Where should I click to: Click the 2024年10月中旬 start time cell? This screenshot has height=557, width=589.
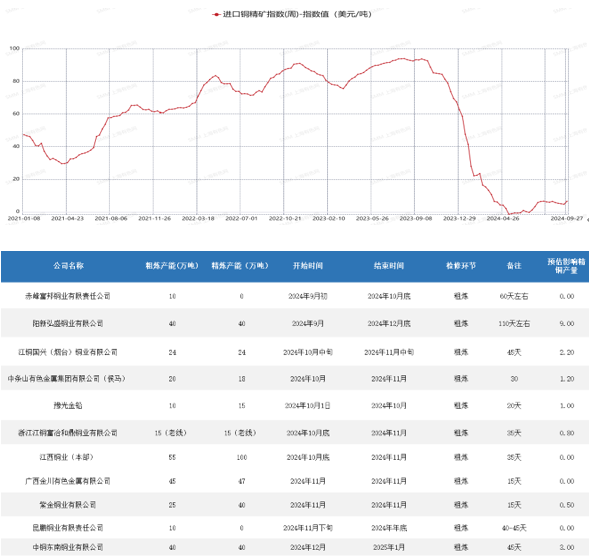point(308,352)
